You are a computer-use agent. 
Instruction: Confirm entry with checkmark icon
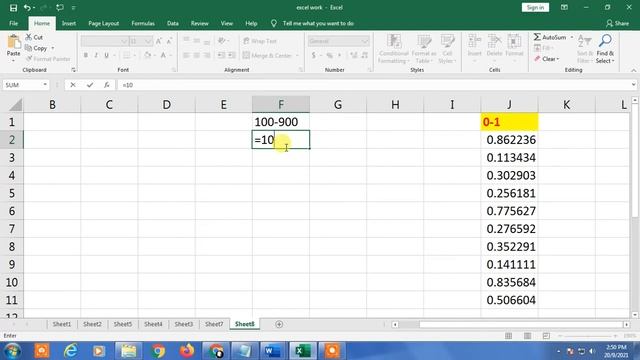tap(90, 85)
